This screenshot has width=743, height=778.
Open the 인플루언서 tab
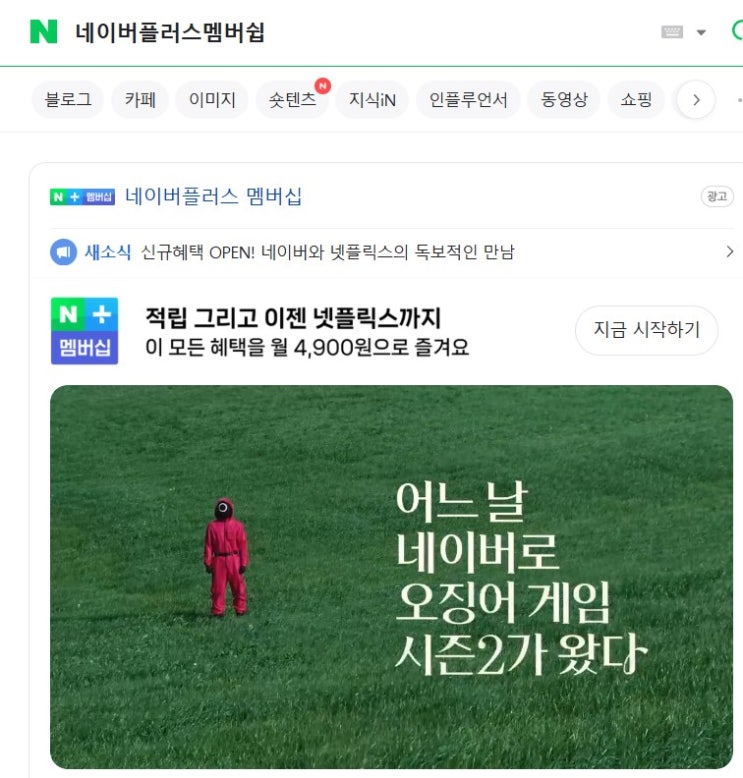(x=468, y=100)
